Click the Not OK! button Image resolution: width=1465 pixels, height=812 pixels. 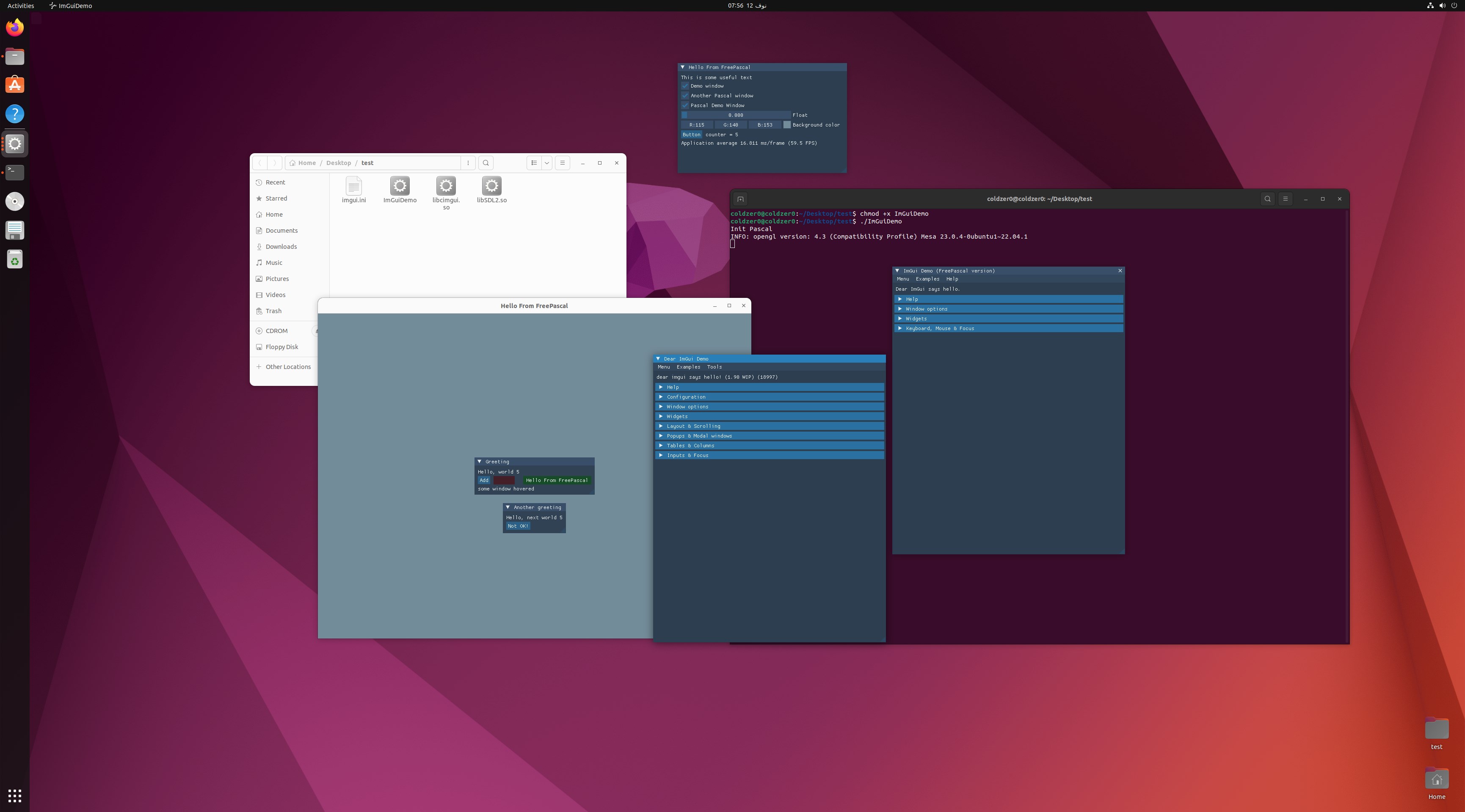click(x=518, y=526)
